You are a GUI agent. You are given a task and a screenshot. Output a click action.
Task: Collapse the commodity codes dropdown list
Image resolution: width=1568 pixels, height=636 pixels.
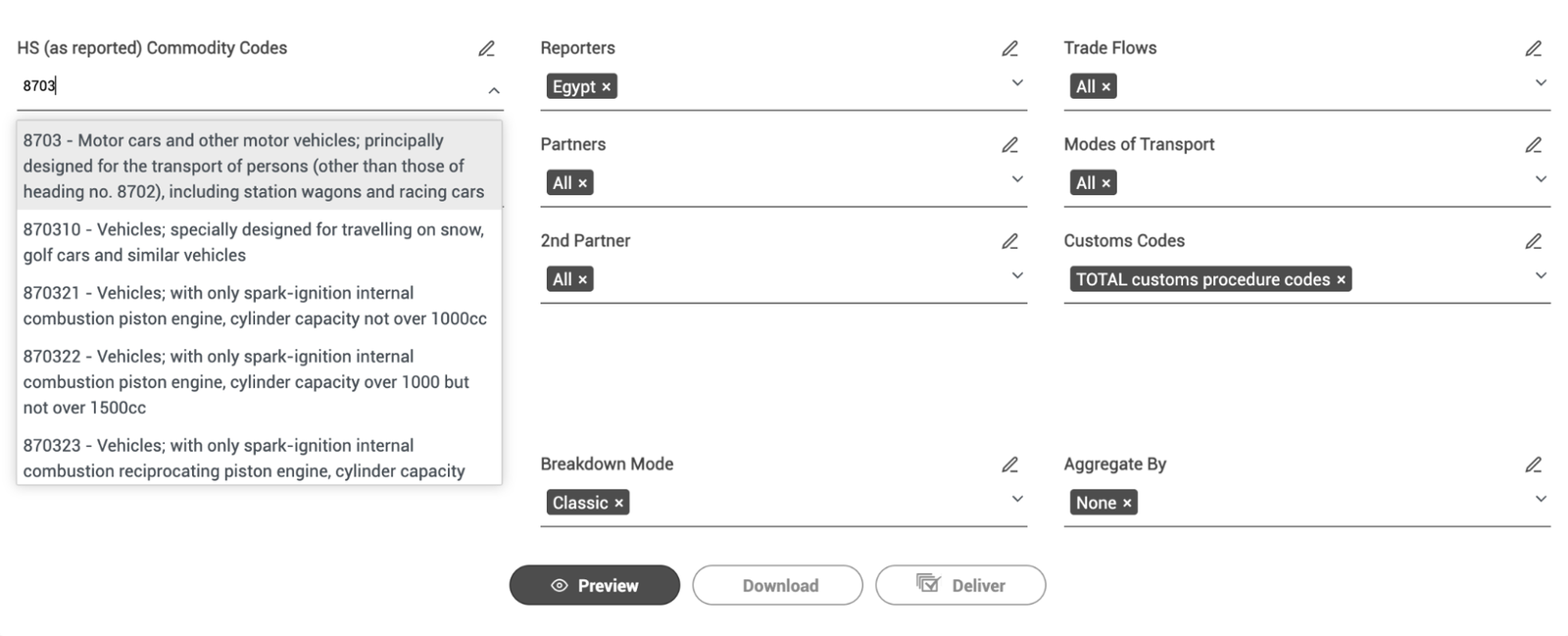(x=494, y=90)
